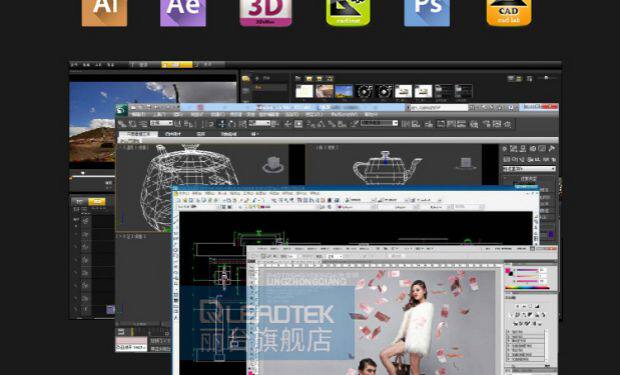Click the ViewCube in the teapot wireframe viewport
Viewport: 620px width, 375px height.
[273, 165]
